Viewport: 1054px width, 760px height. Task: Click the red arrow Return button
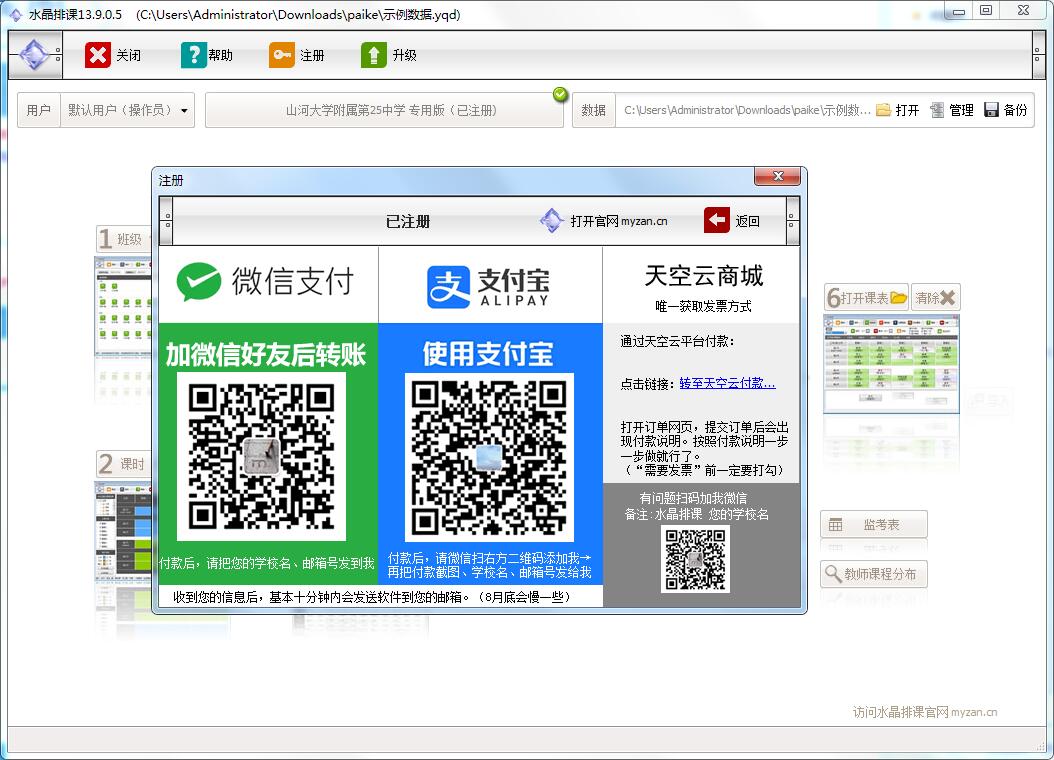point(731,220)
